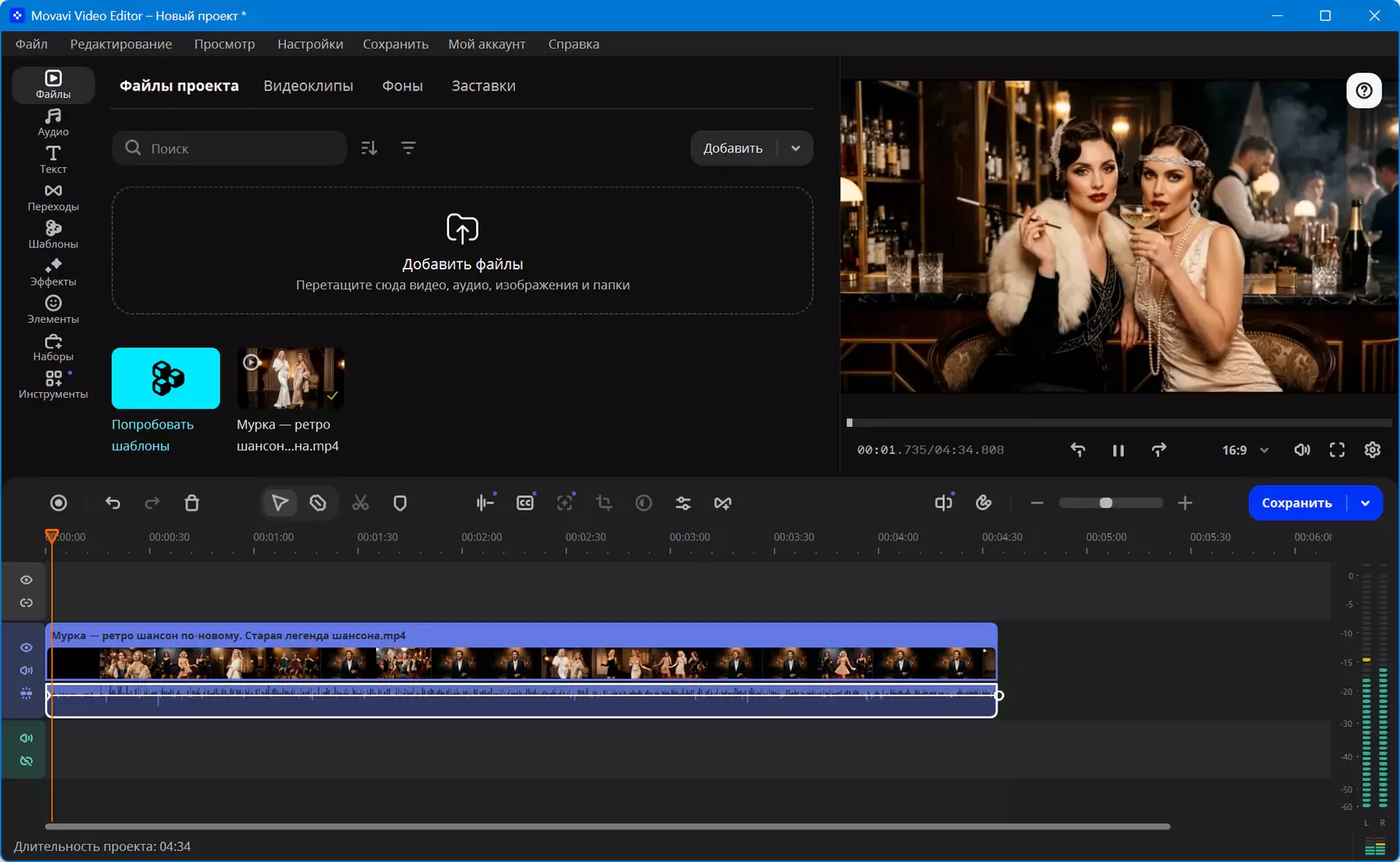Click the Попробовать шаблоны link
The height and width of the screenshot is (862, 1400).
pyautogui.click(x=153, y=434)
